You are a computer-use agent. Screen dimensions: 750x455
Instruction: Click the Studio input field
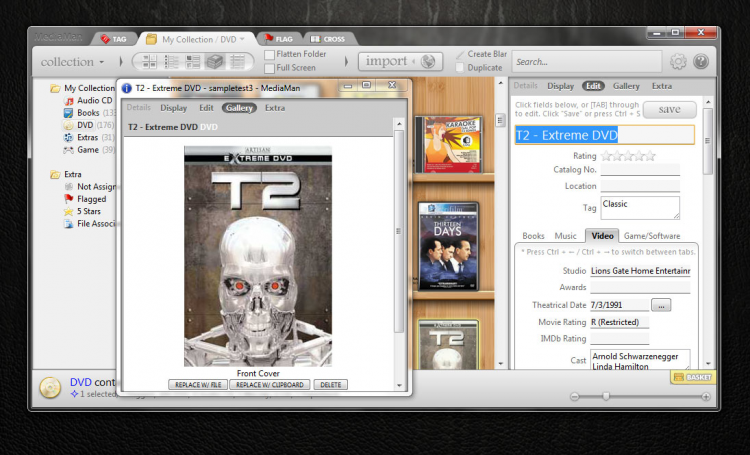(640, 271)
